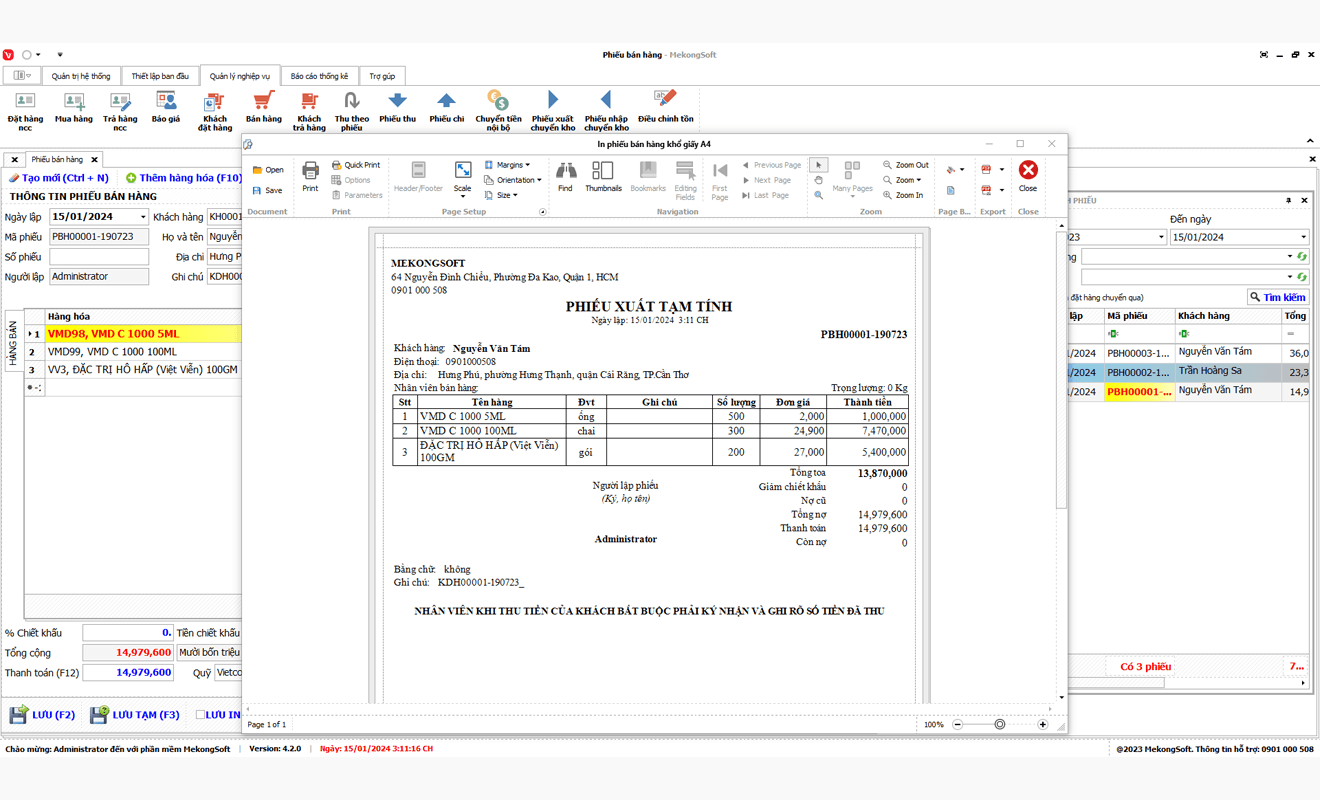This screenshot has height=800, width=1320.
Task: Tick the LƯU IN checkbox
Action: coord(200,715)
